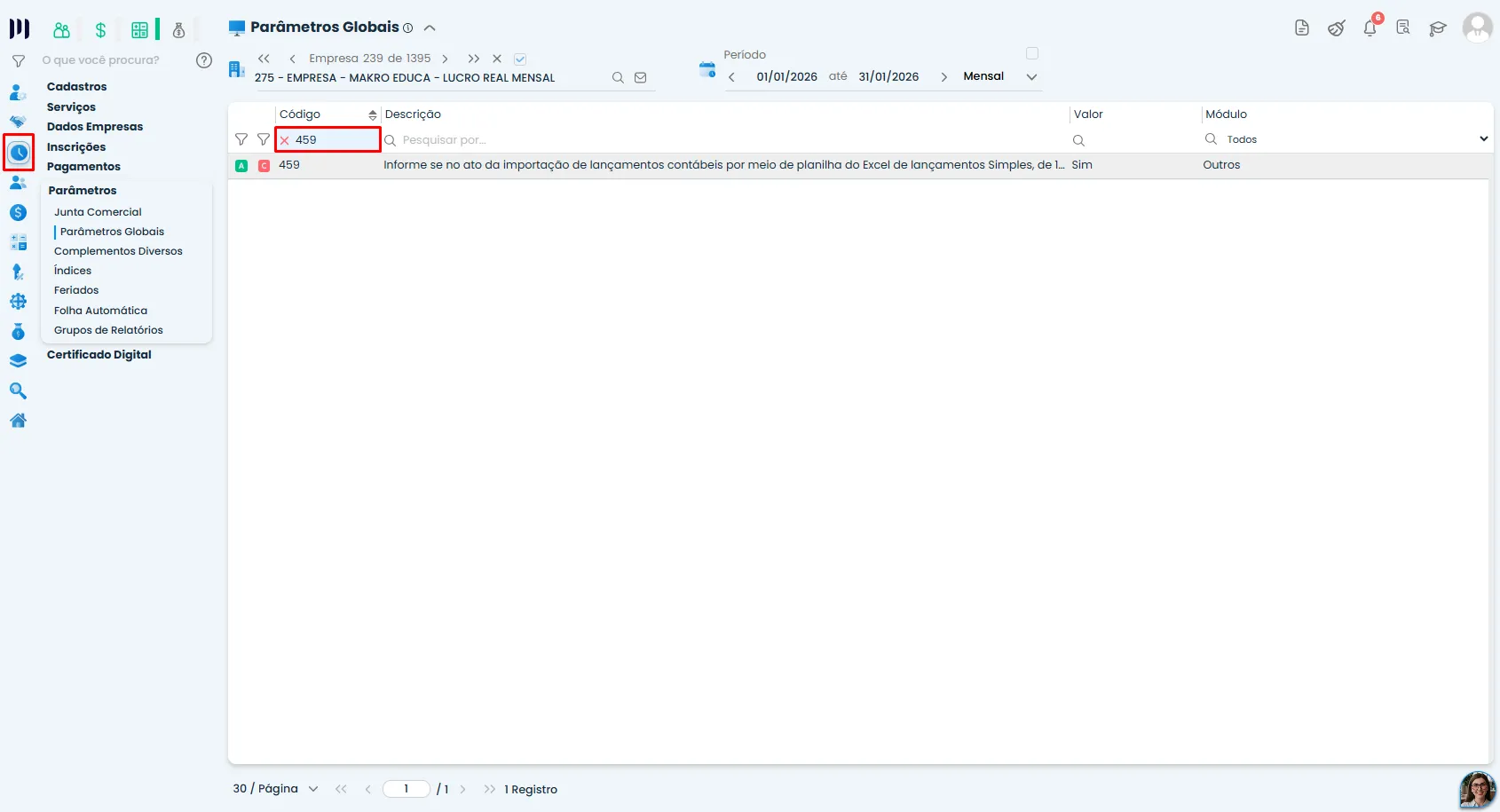The image size is (1500, 812).
Task: Open Certificado Digital section
Action: [99, 355]
